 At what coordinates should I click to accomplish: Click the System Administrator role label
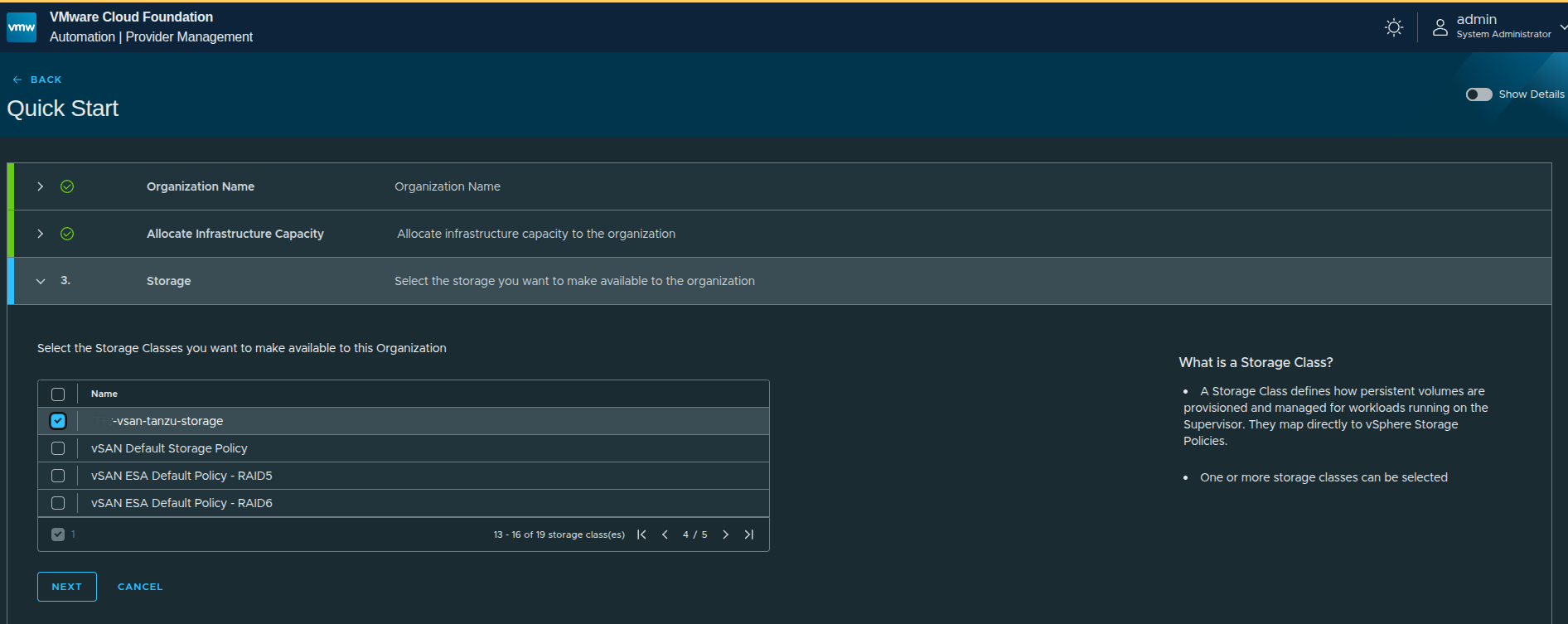[1503, 34]
